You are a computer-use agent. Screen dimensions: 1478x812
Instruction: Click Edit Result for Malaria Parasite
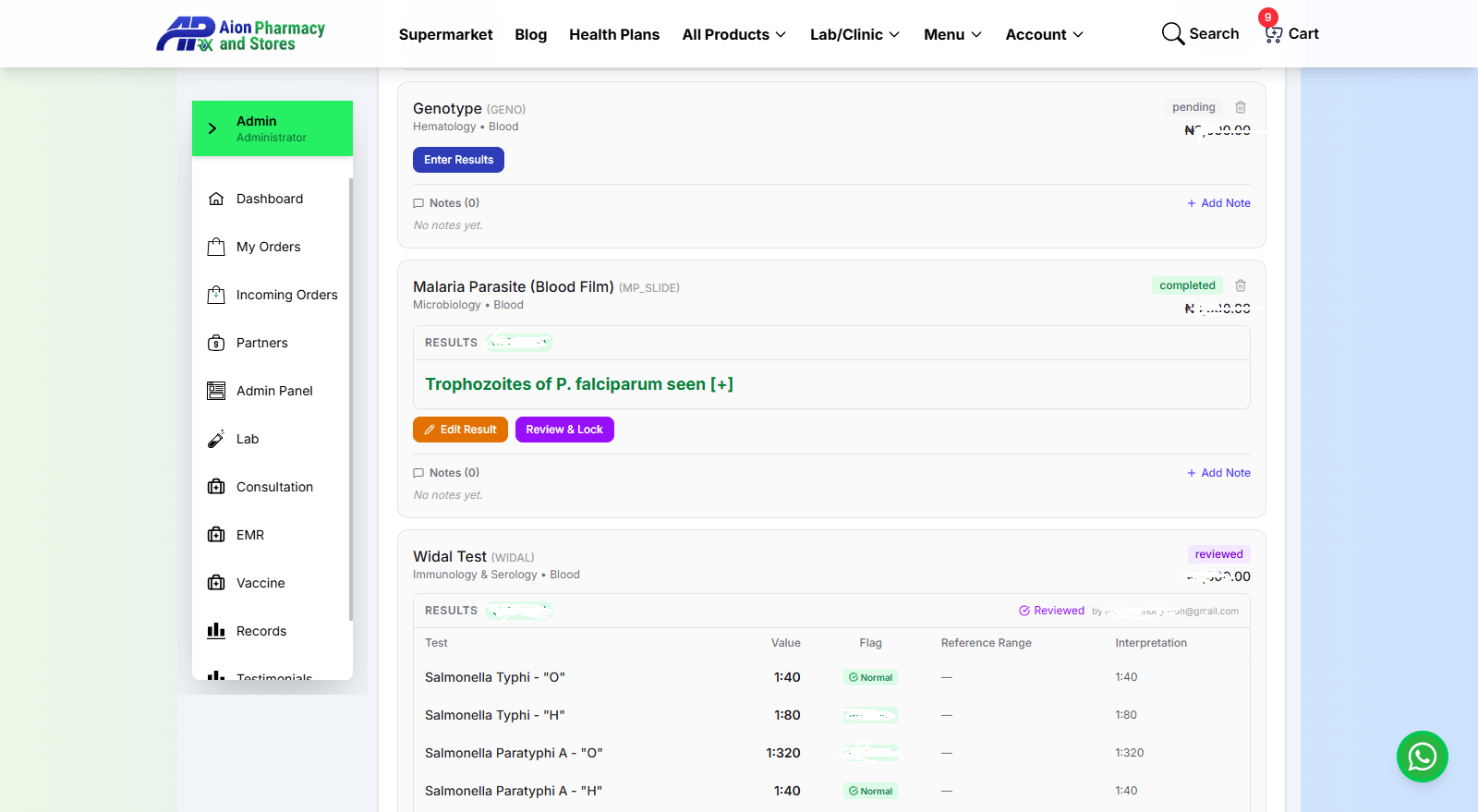[460, 430]
